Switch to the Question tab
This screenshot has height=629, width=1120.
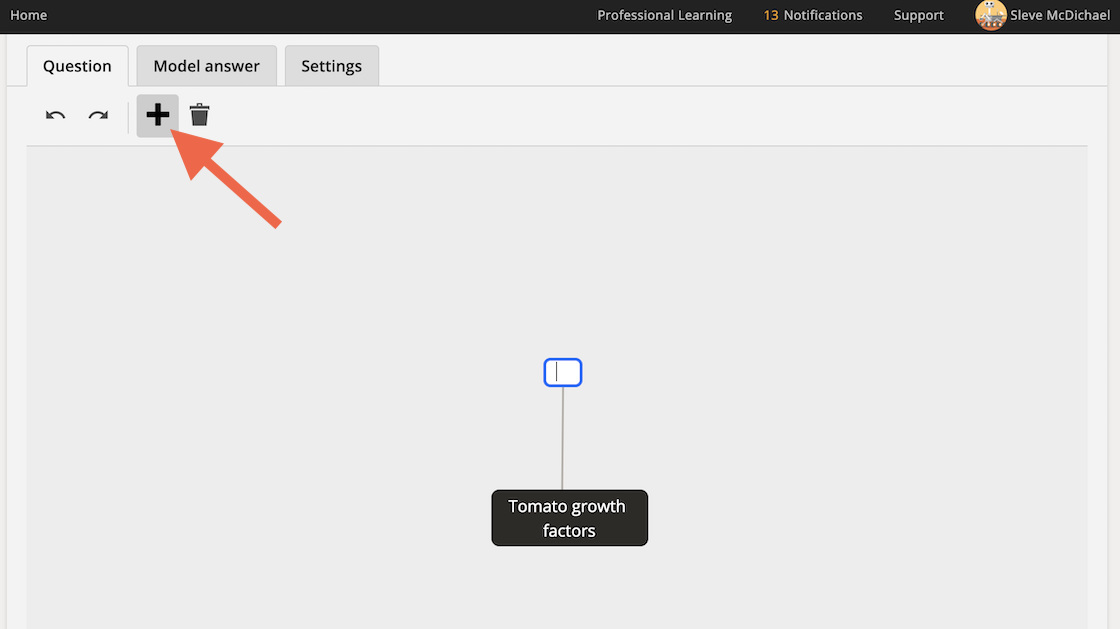[x=77, y=66]
